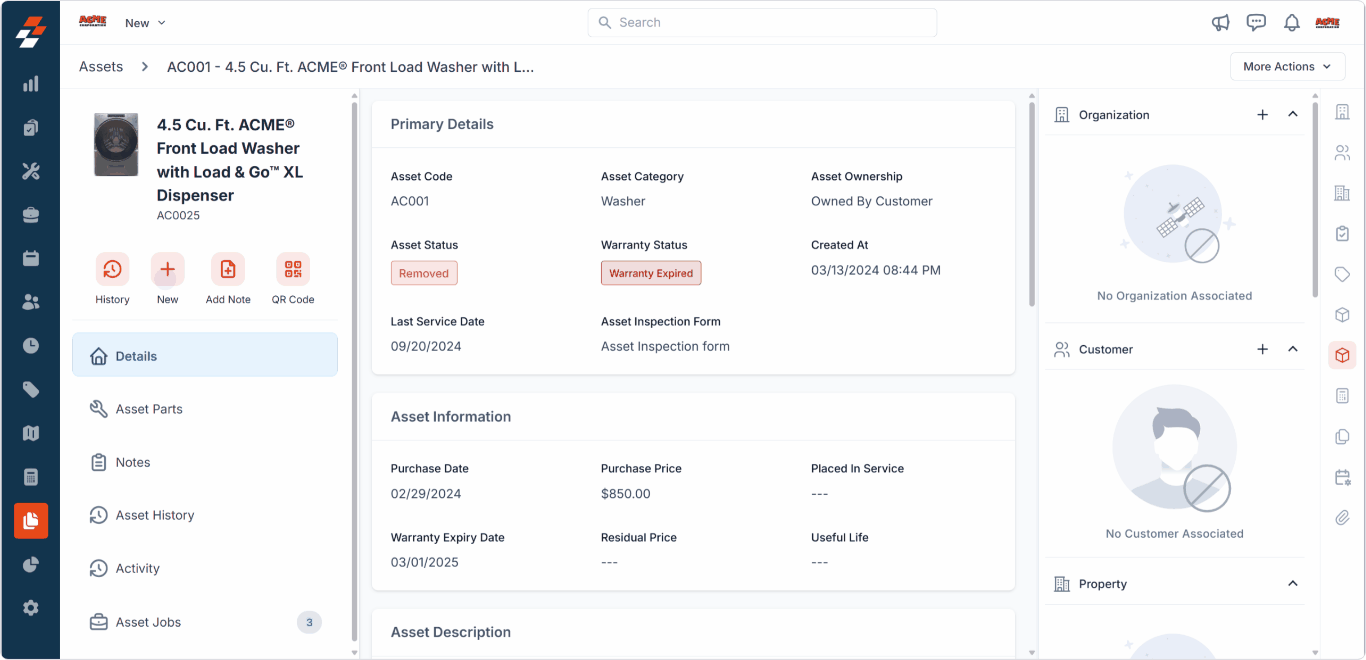Open the highlighted documents icon in left sidebar
This screenshot has width=1366, height=660.
[31, 521]
